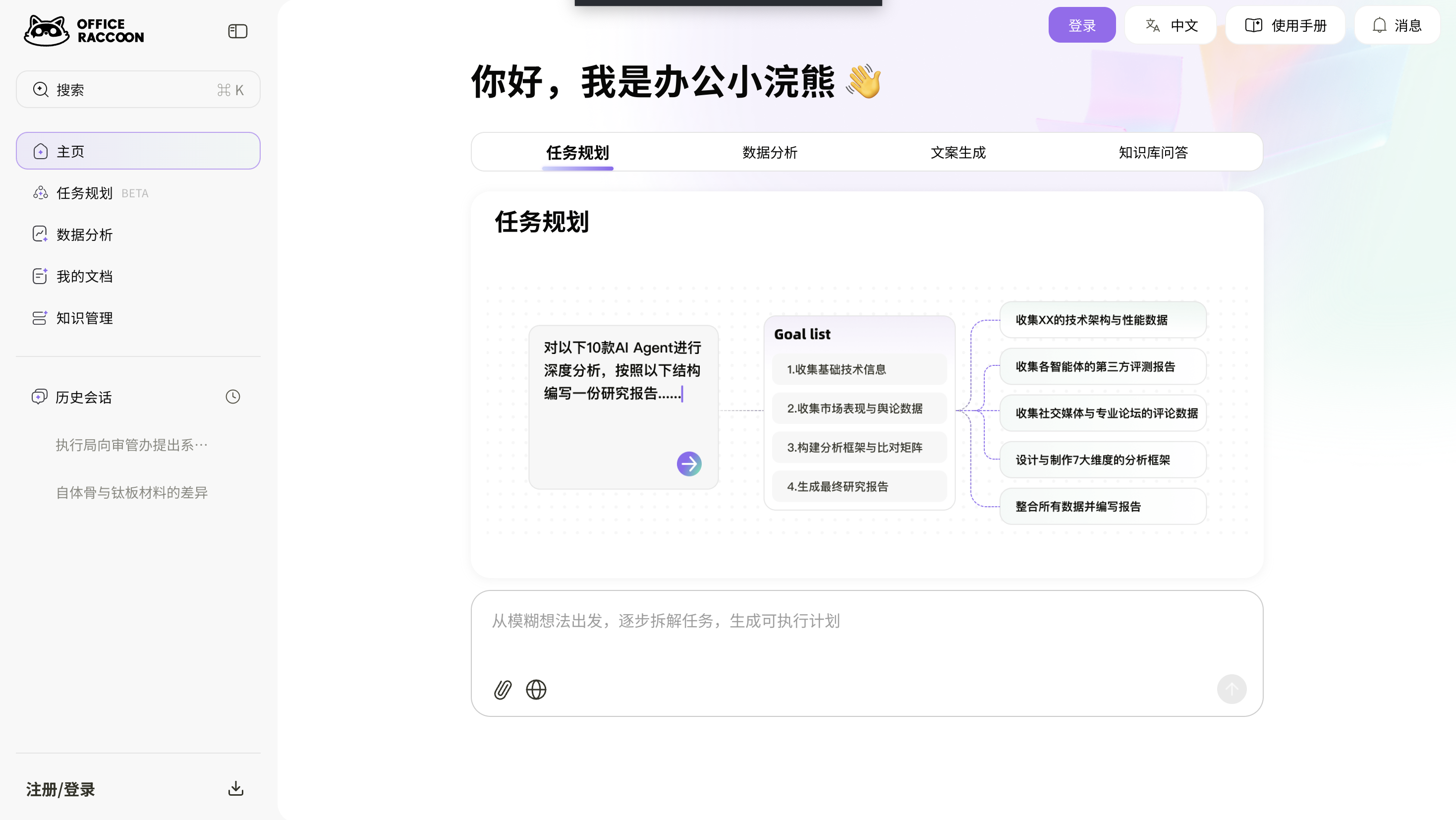Open 知识管理 in the sidebar
The width and height of the screenshot is (1456, 820).
pyautogui.click(x=85, y=318)
